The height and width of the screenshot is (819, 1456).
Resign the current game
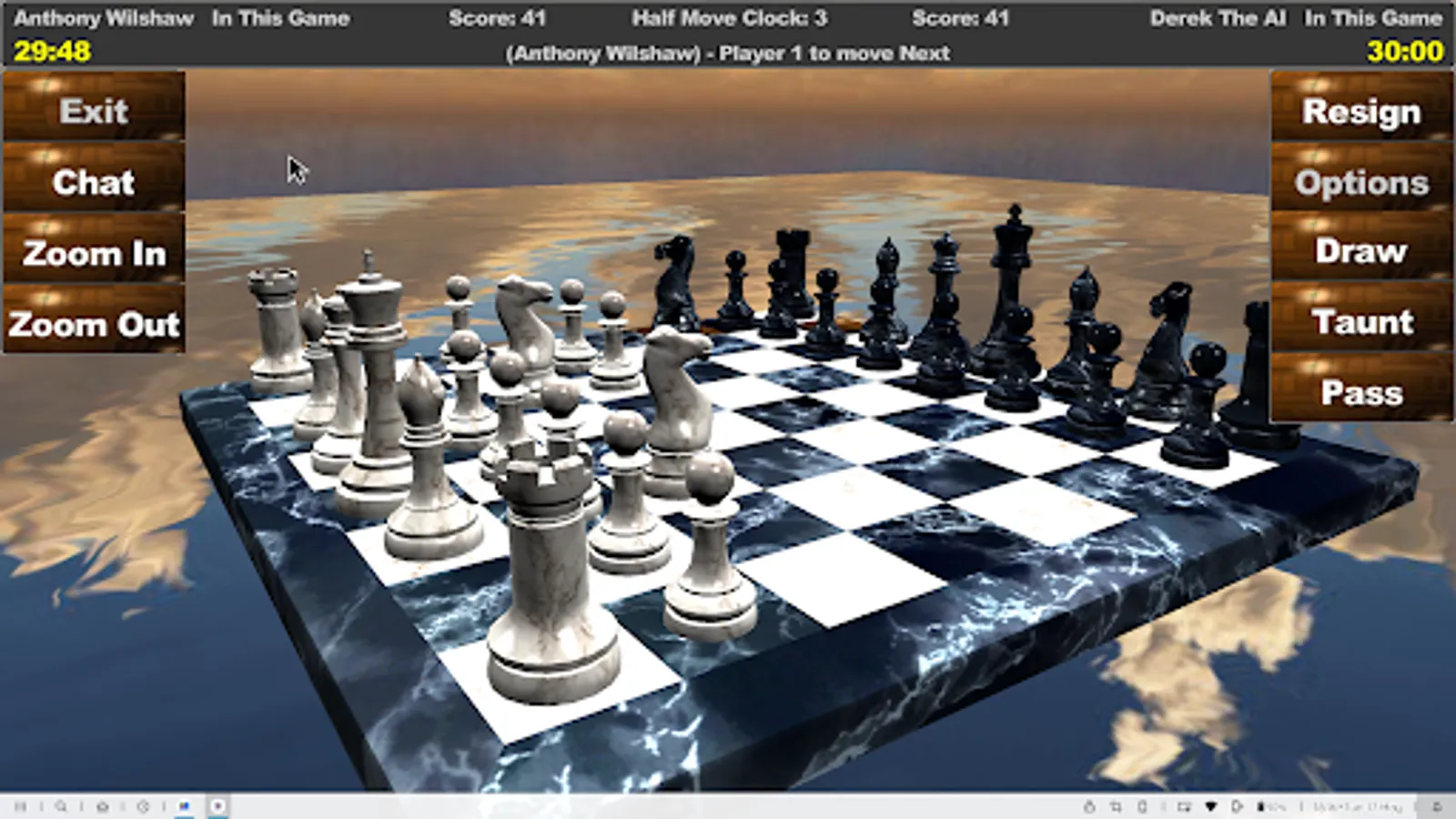[x=1361, y=108]
